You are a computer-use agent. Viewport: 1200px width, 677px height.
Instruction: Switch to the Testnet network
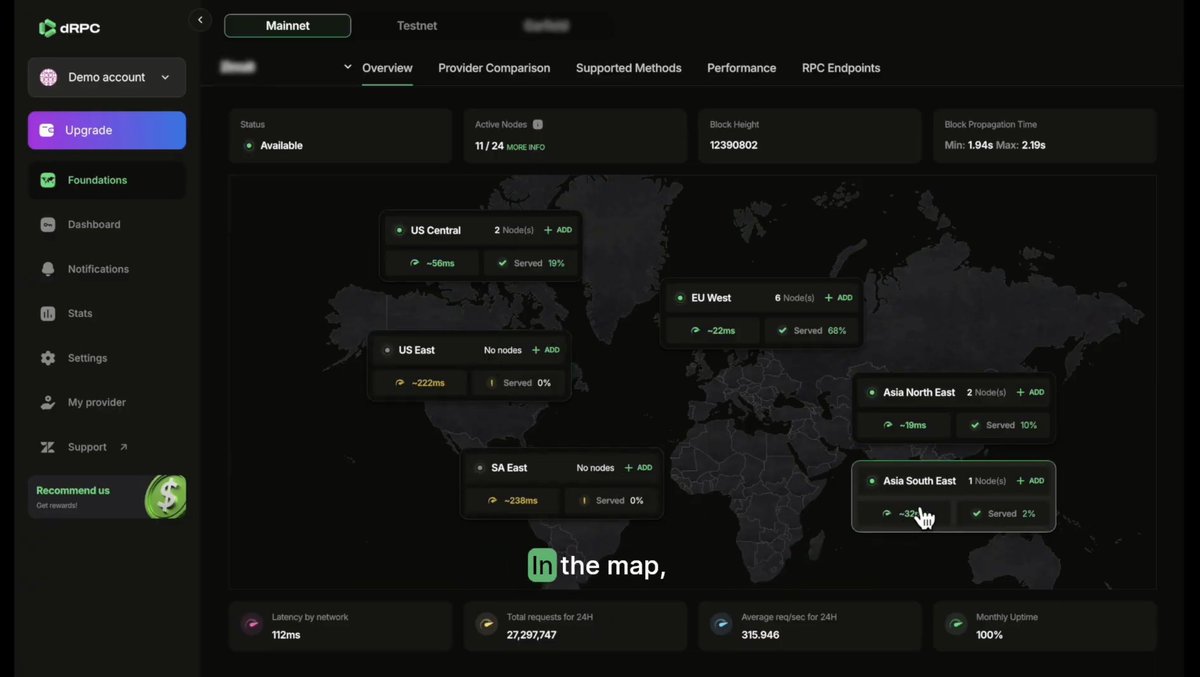click(x=417, y=25)
